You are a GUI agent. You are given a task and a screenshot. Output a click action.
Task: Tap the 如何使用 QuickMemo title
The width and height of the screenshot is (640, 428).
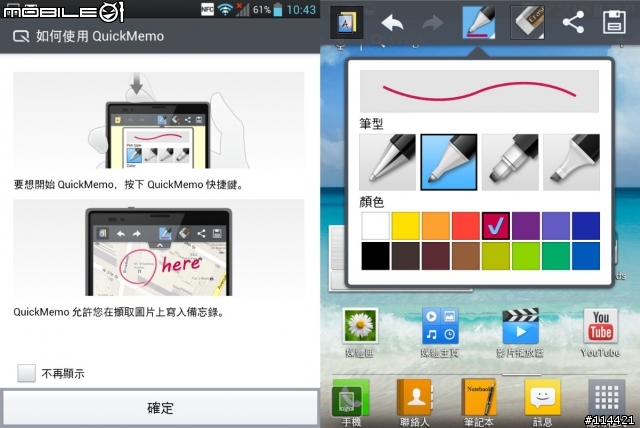click(x=100, y=36)
